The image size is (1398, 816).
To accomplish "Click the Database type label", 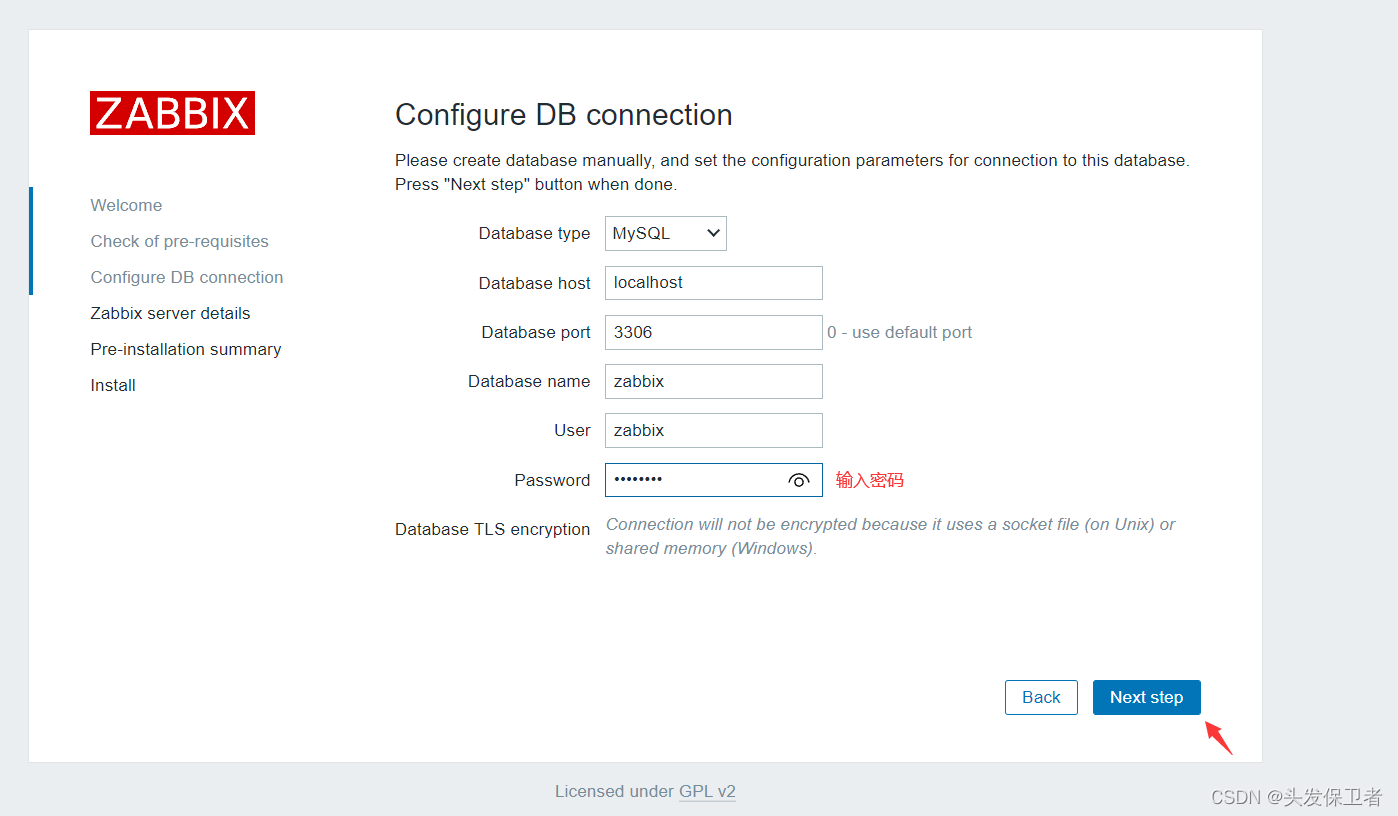I will coord(535,233).
